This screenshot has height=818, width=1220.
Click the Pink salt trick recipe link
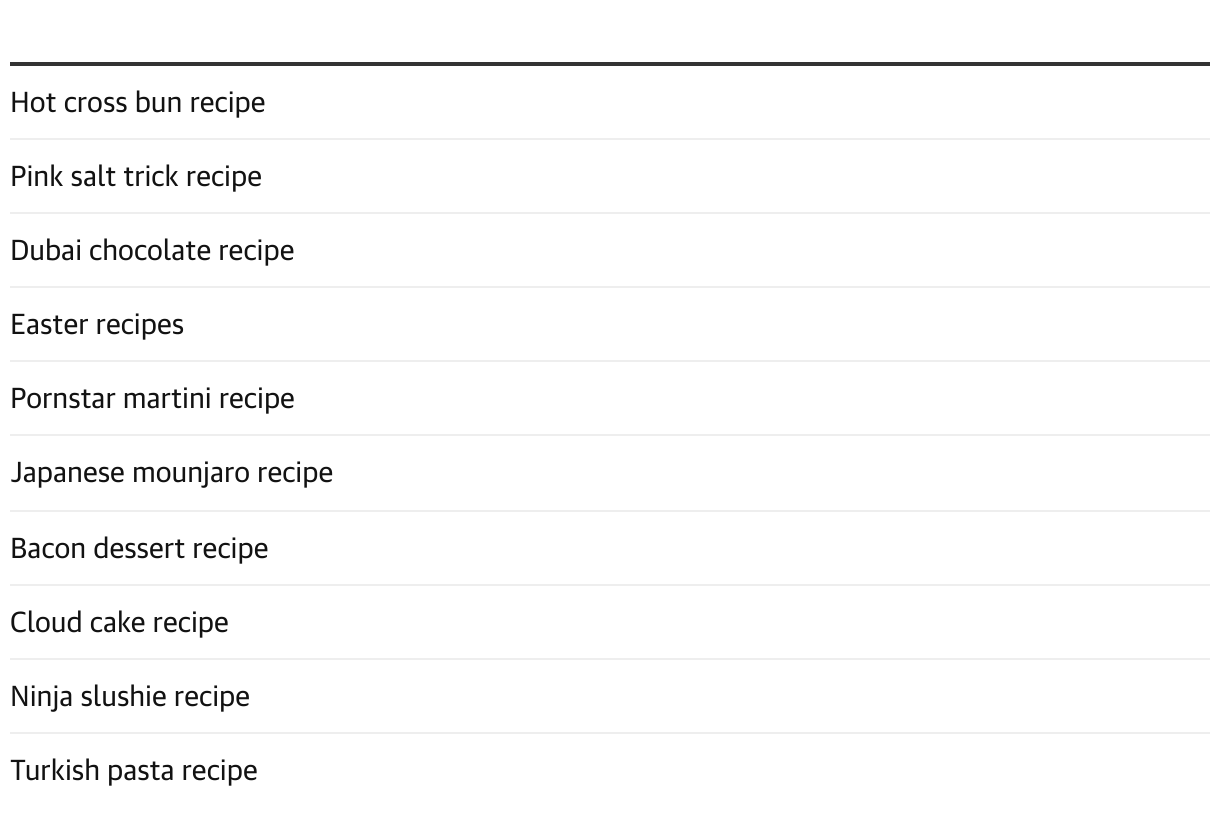tap(136, 176)
